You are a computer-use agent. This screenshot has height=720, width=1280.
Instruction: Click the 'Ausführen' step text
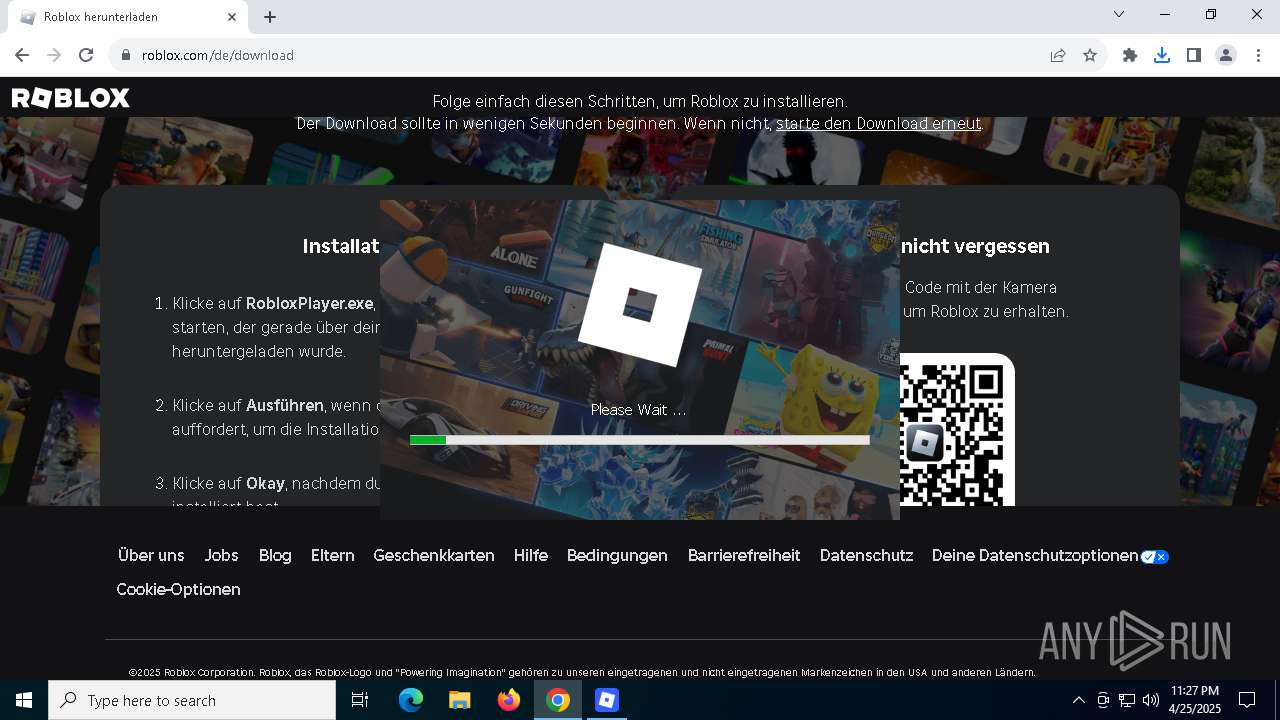pyautogui.click(x=285, y=405)
